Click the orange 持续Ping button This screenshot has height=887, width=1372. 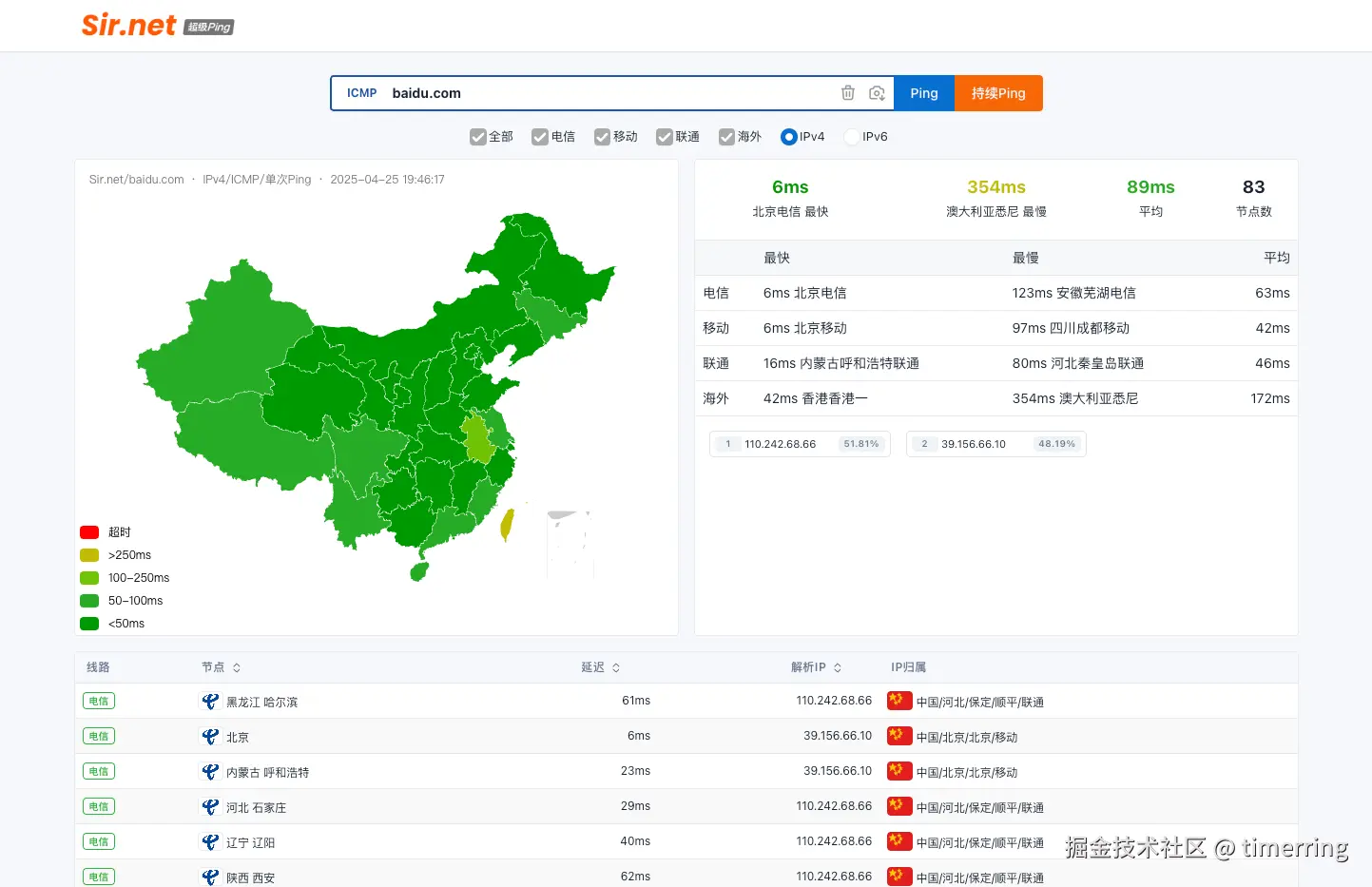pyautogui.click(x=998, y=93)
